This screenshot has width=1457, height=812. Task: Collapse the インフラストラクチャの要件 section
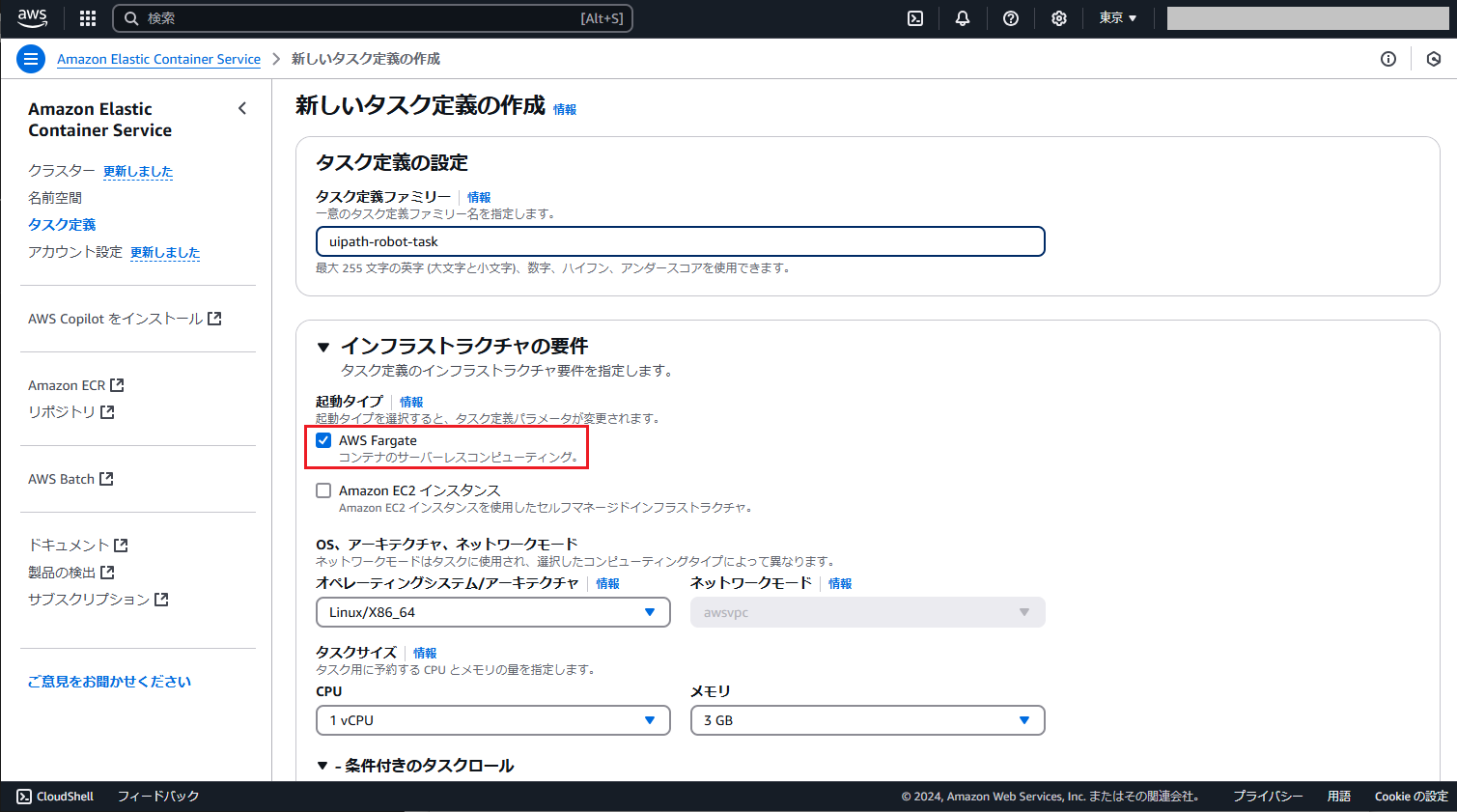323,347
